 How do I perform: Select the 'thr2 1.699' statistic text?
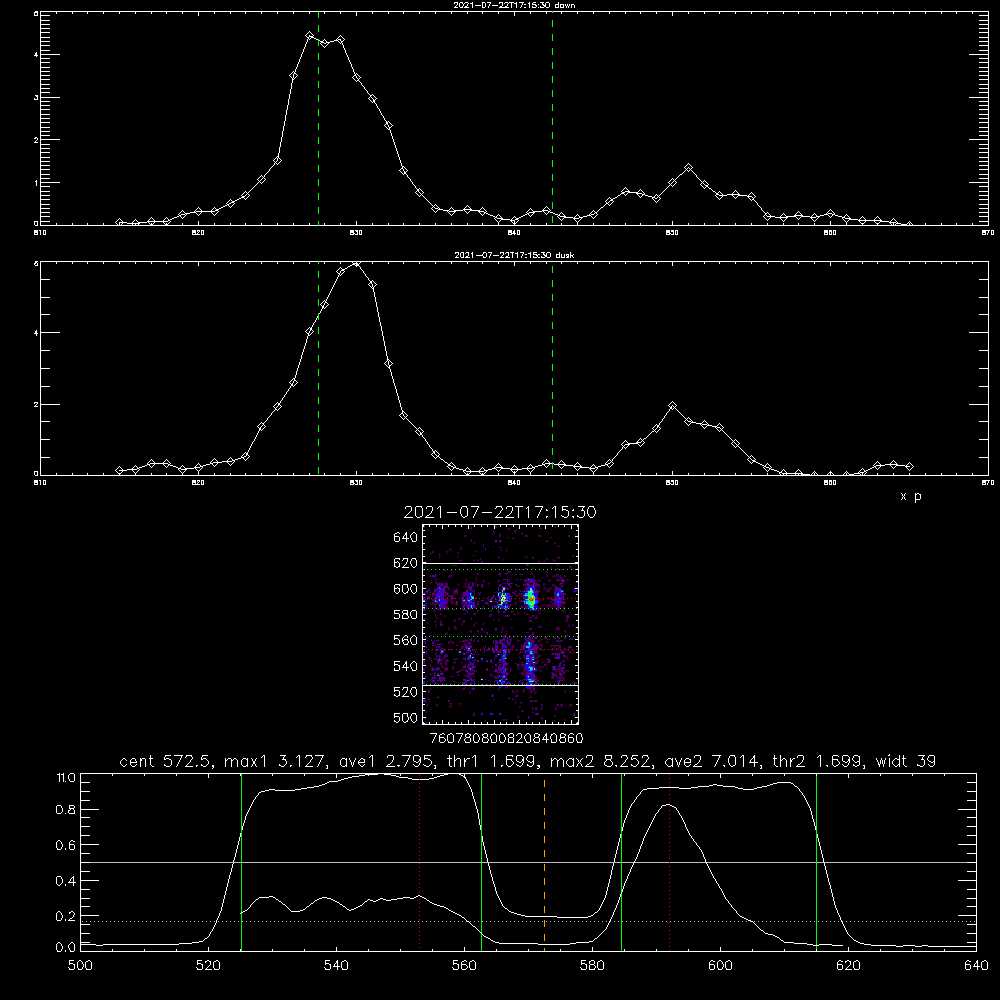click(x=818, y=761)
